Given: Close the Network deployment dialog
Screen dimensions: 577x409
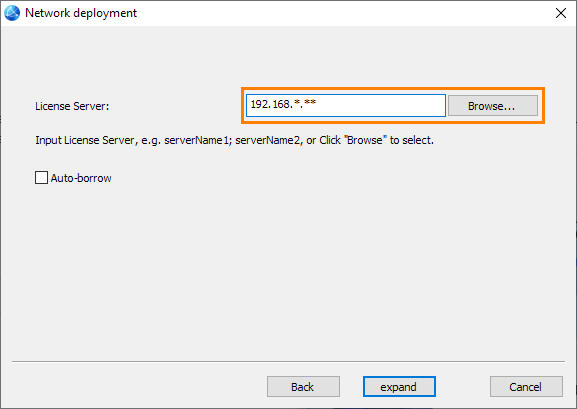Looking at the screenshot, I should (x=560, y=13).
